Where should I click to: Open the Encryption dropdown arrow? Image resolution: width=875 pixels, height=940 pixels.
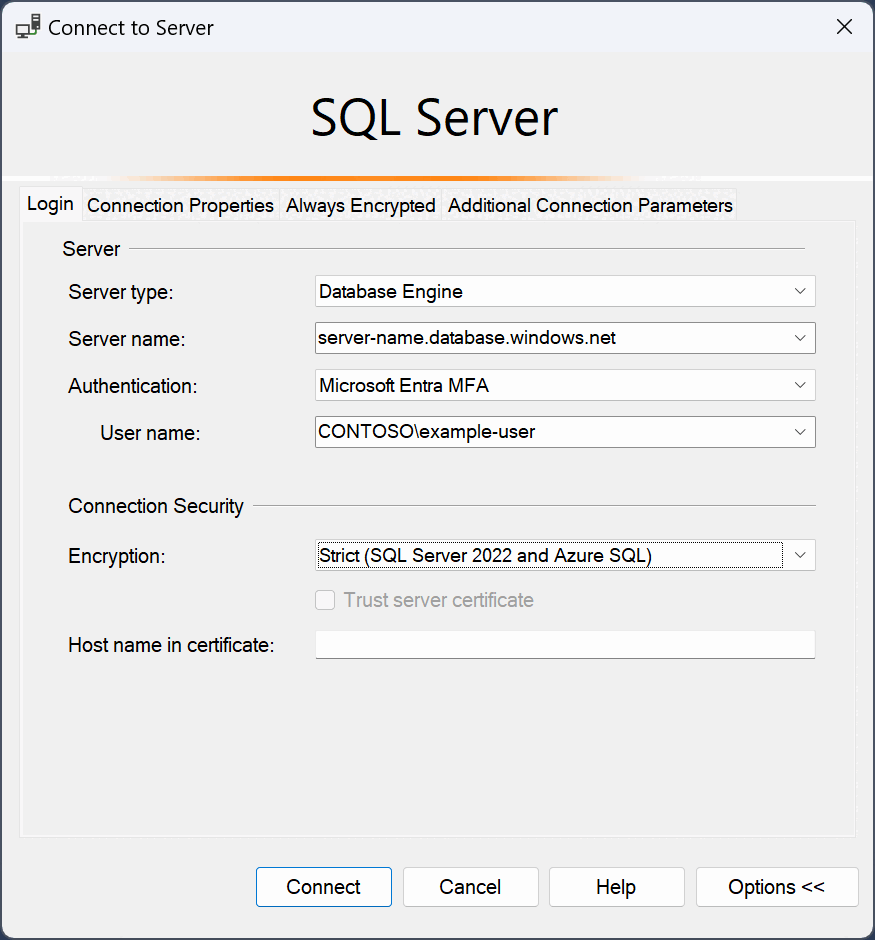(799, 555)
